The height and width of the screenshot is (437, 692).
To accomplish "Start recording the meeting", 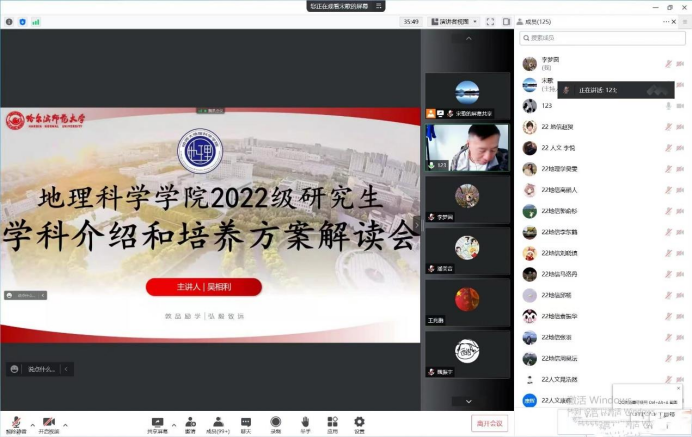I will click(x=275, y=423).
